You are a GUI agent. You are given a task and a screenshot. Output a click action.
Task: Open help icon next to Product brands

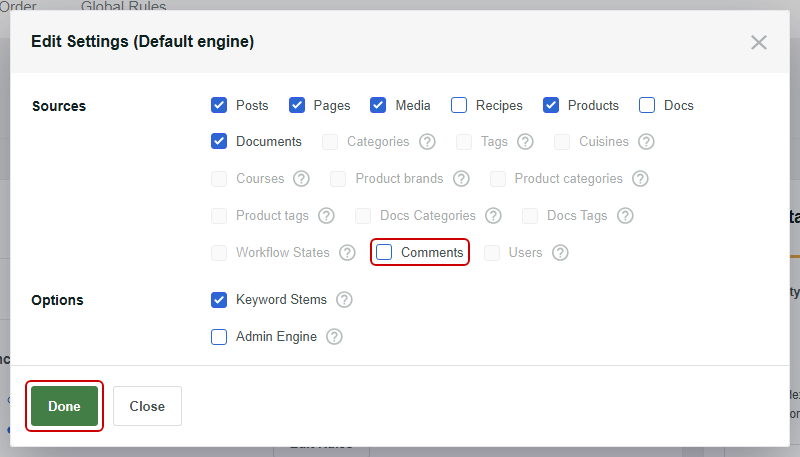click(x=461, y=179)
